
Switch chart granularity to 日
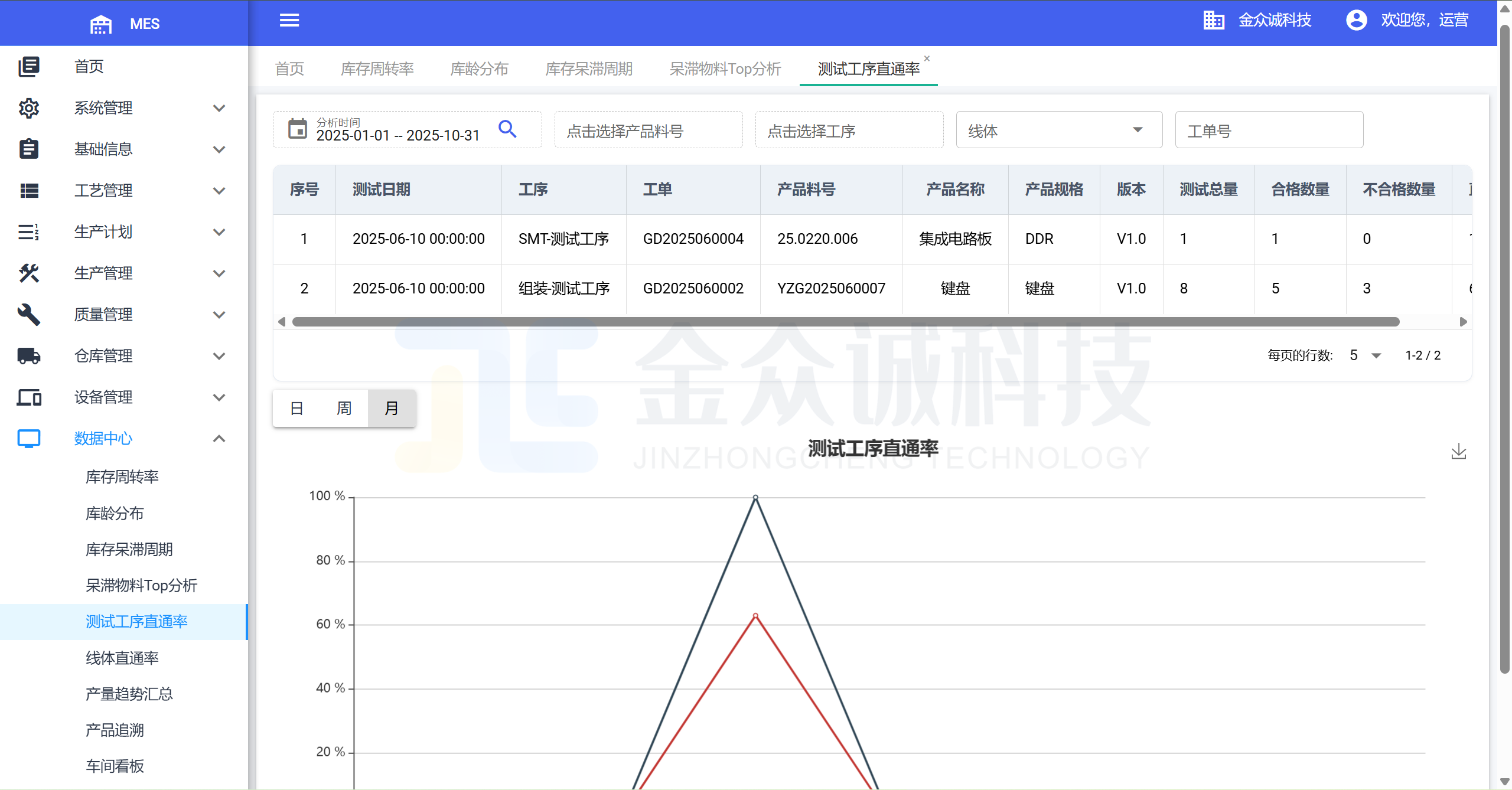296,408
